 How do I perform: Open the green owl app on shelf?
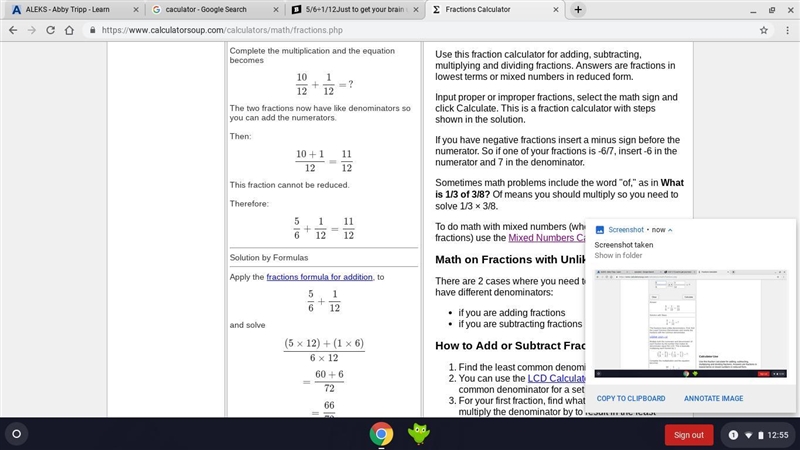[418, 434]
